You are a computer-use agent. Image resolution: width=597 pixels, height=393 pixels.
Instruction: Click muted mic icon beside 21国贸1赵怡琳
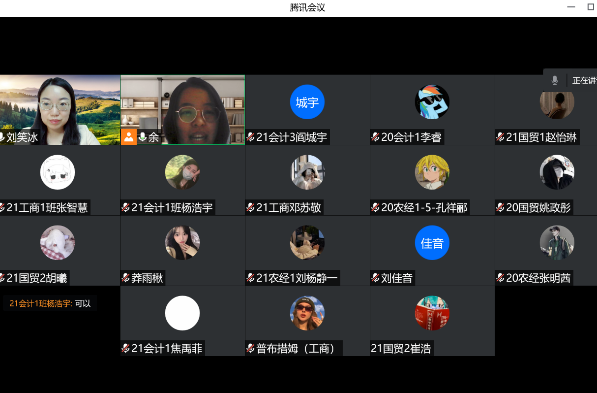(500, 137)
